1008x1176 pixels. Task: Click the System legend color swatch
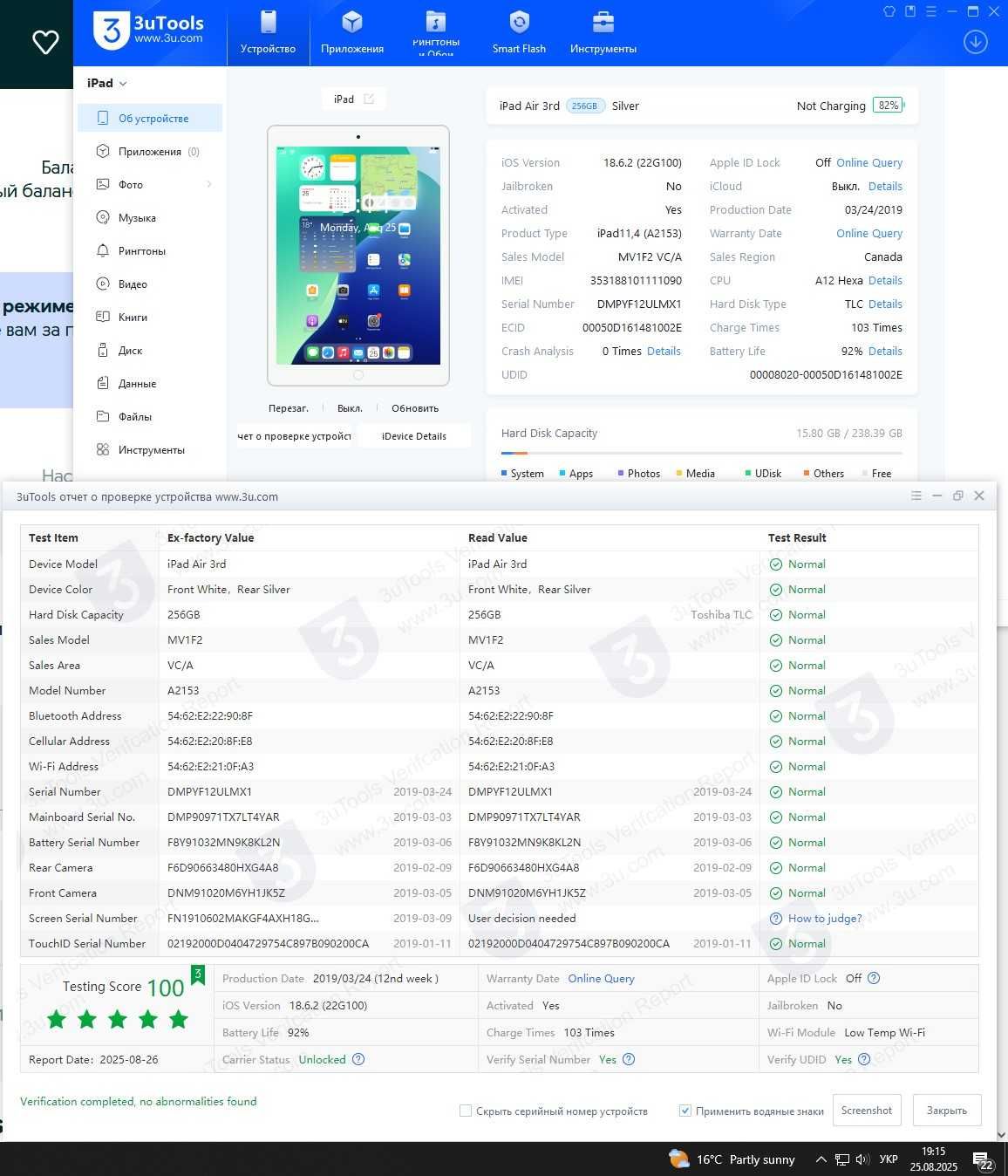(504, 473)
